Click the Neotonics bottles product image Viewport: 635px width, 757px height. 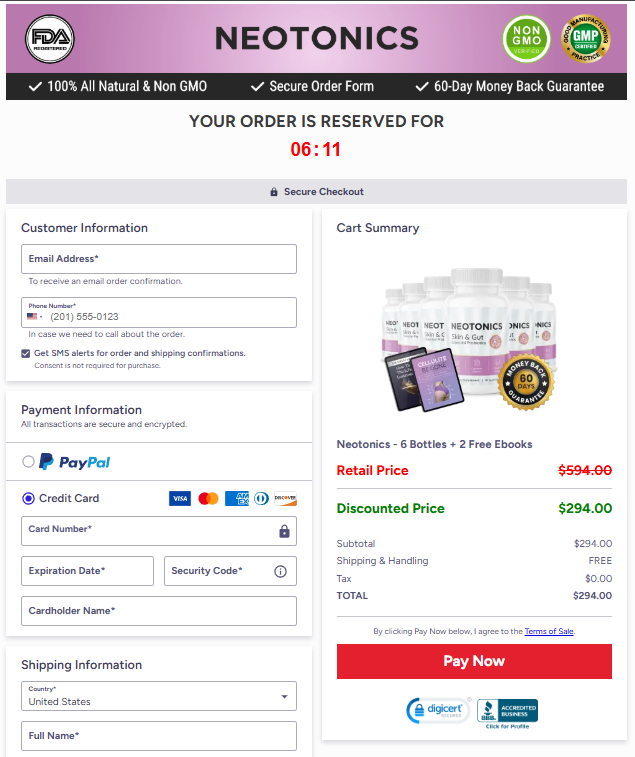coord(470,339)
